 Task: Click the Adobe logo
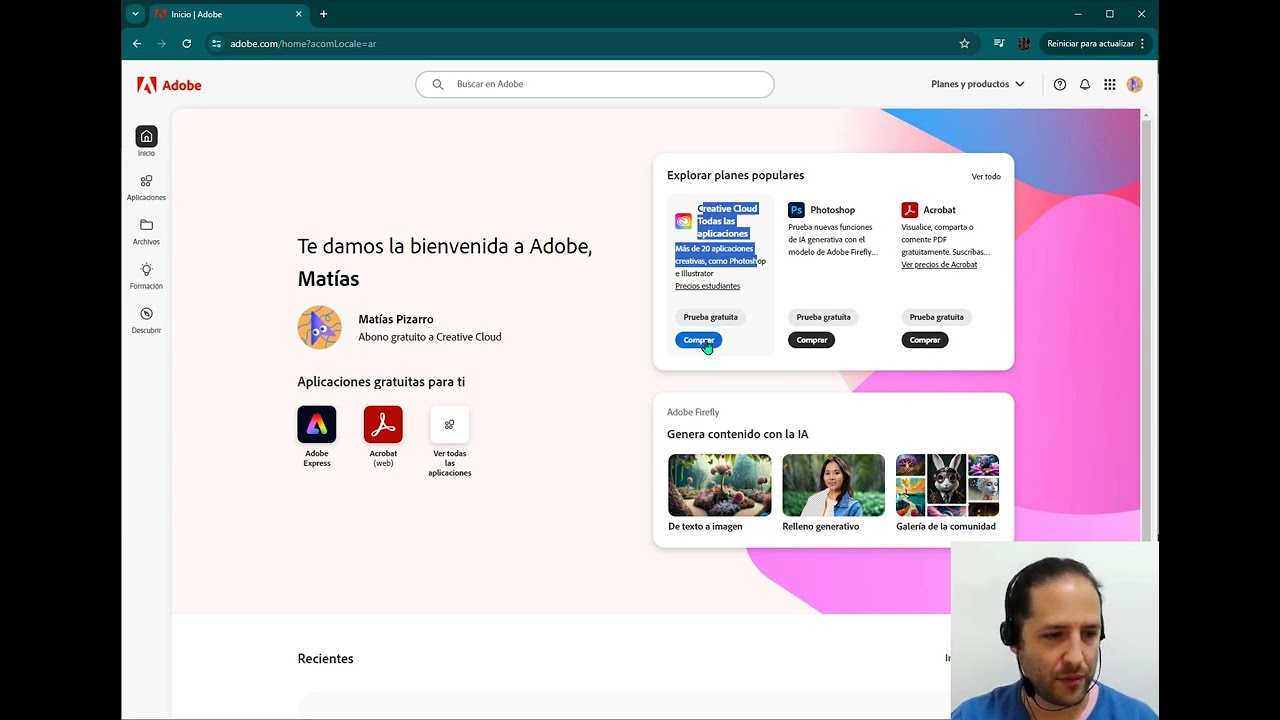tap(169, 85)
